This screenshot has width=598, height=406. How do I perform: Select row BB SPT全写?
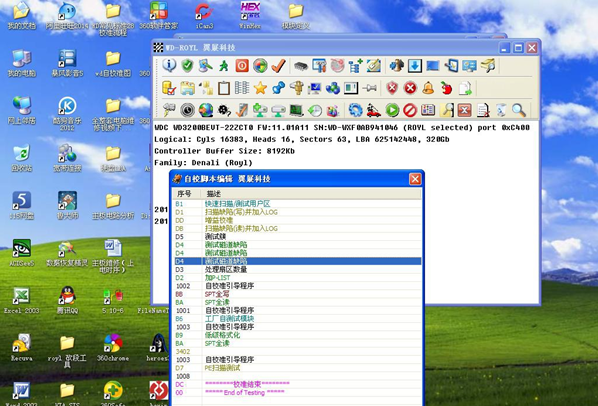pyautogui.click(x=297, y=294)
